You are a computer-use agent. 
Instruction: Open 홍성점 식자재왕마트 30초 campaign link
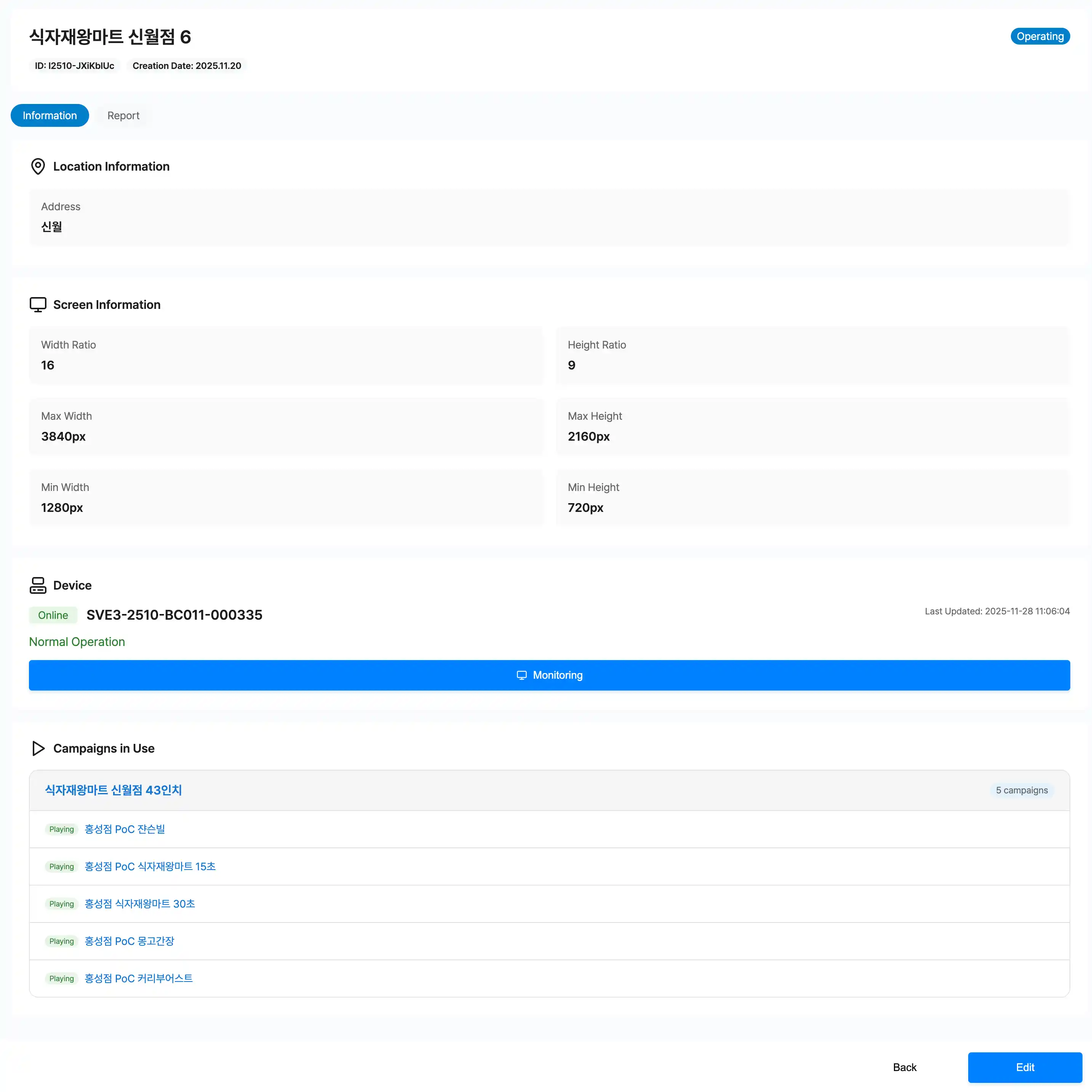click(140, 904)
